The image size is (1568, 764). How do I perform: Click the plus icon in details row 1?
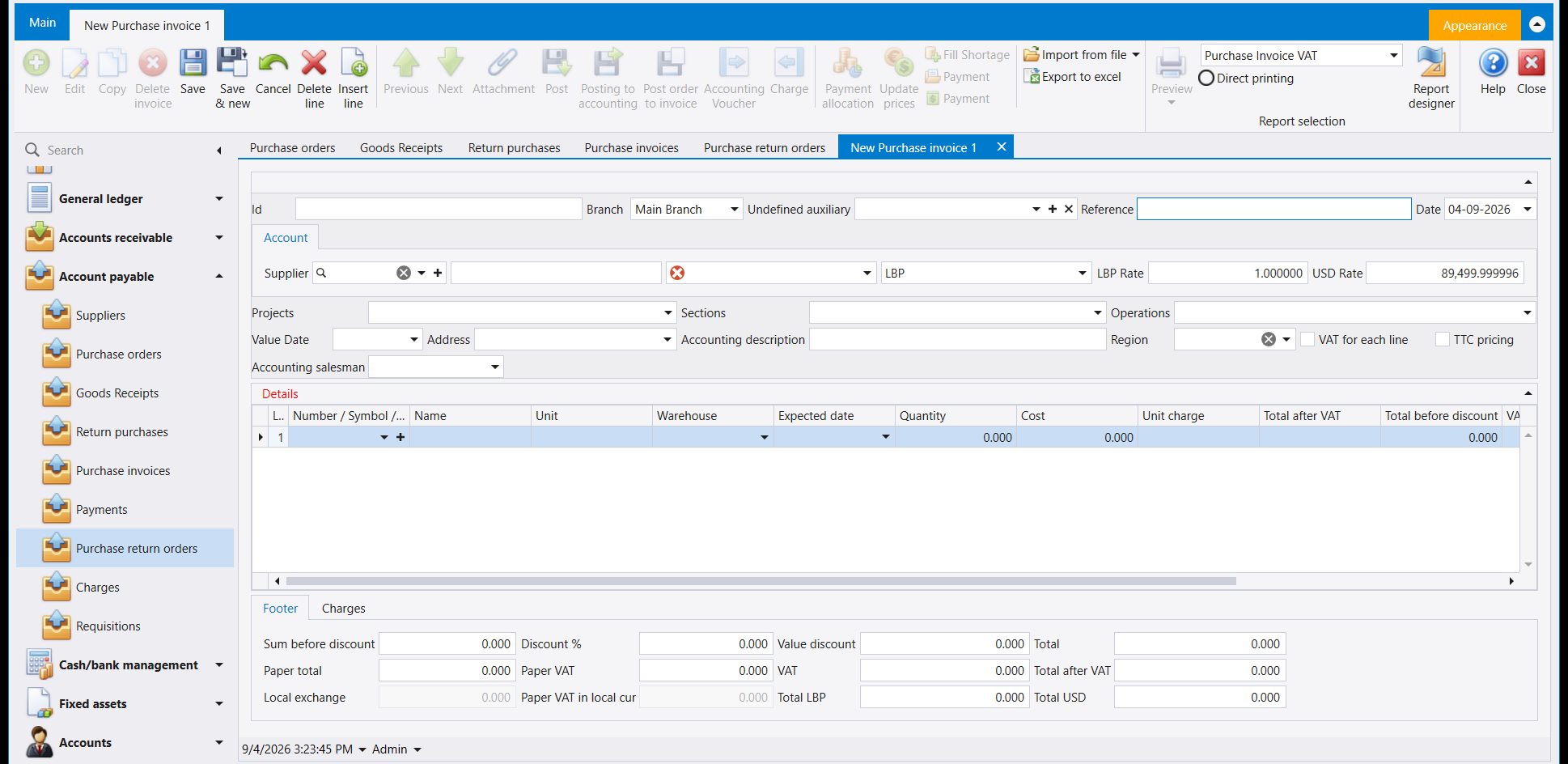coord(400,437)
